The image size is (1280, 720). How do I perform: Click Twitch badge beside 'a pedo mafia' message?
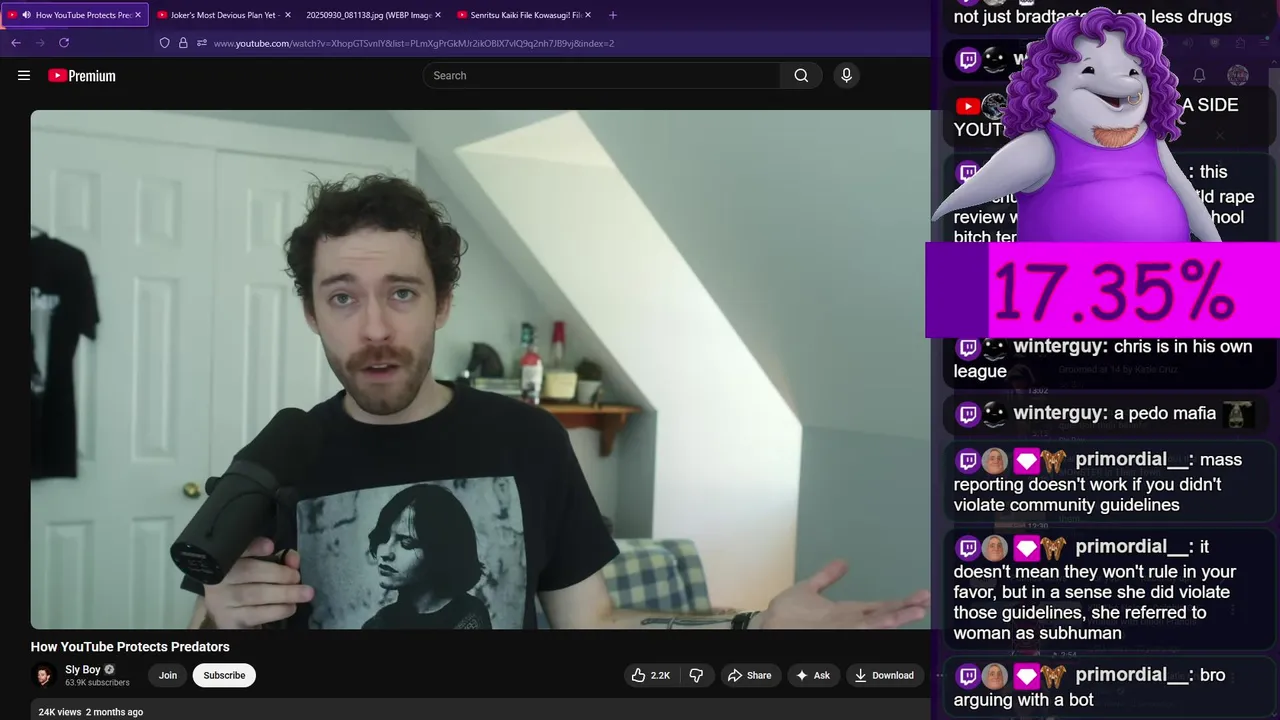(968, 414)
